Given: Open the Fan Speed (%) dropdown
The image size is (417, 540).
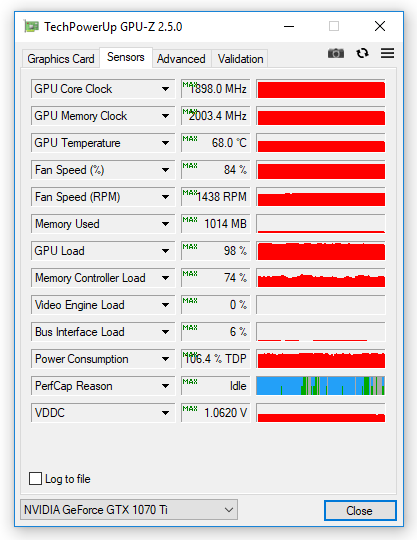Looking at the screenshot, I should coord(103,170).
